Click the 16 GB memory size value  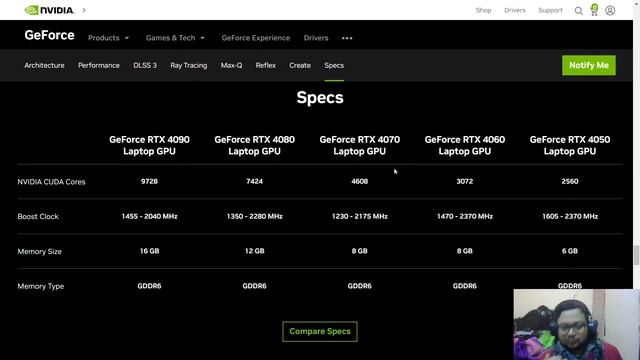point(149,251)
